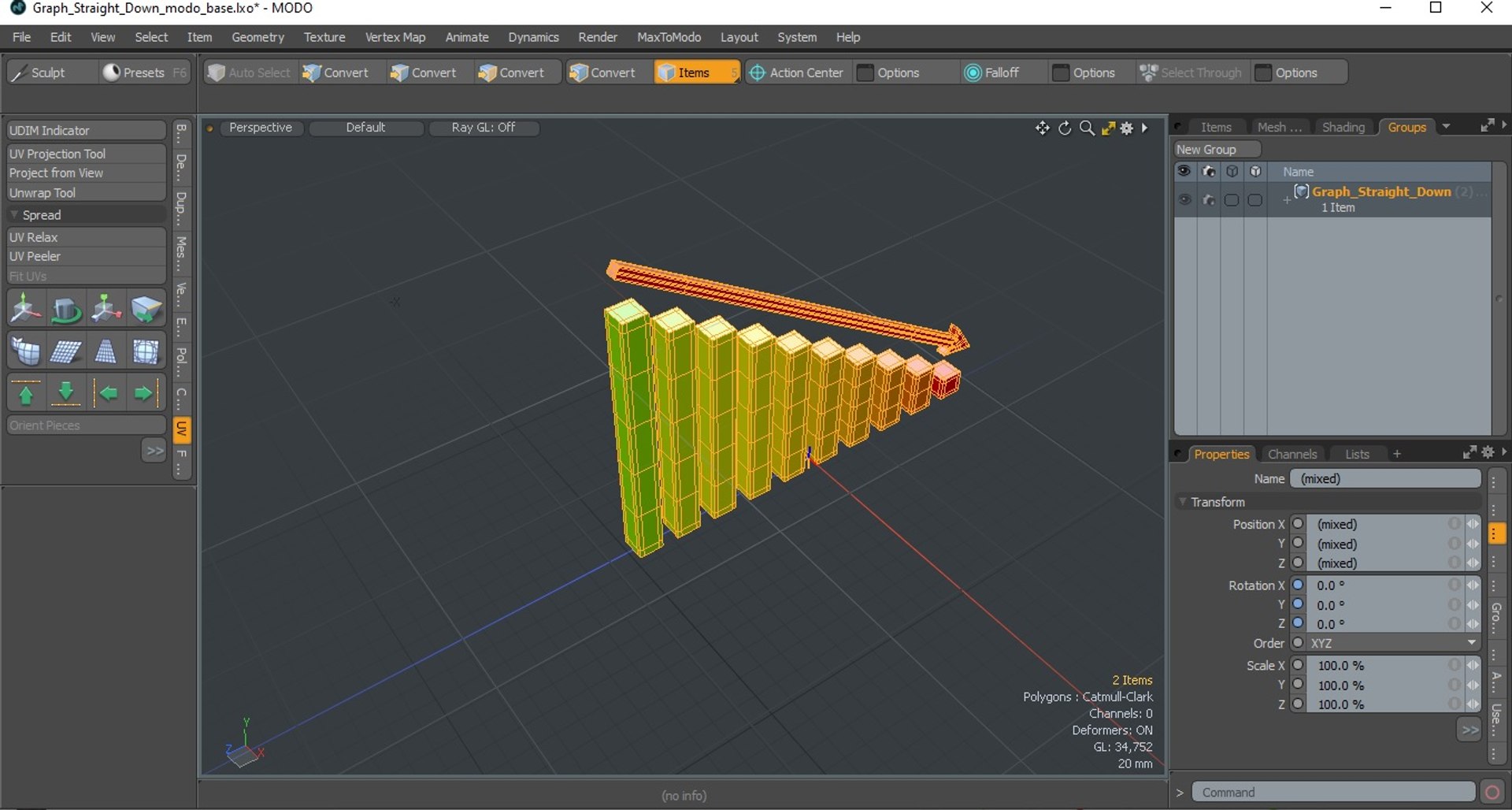Click the Unwrap Tool button
Screen dimensions: 1512x810
tap(87, 192)
